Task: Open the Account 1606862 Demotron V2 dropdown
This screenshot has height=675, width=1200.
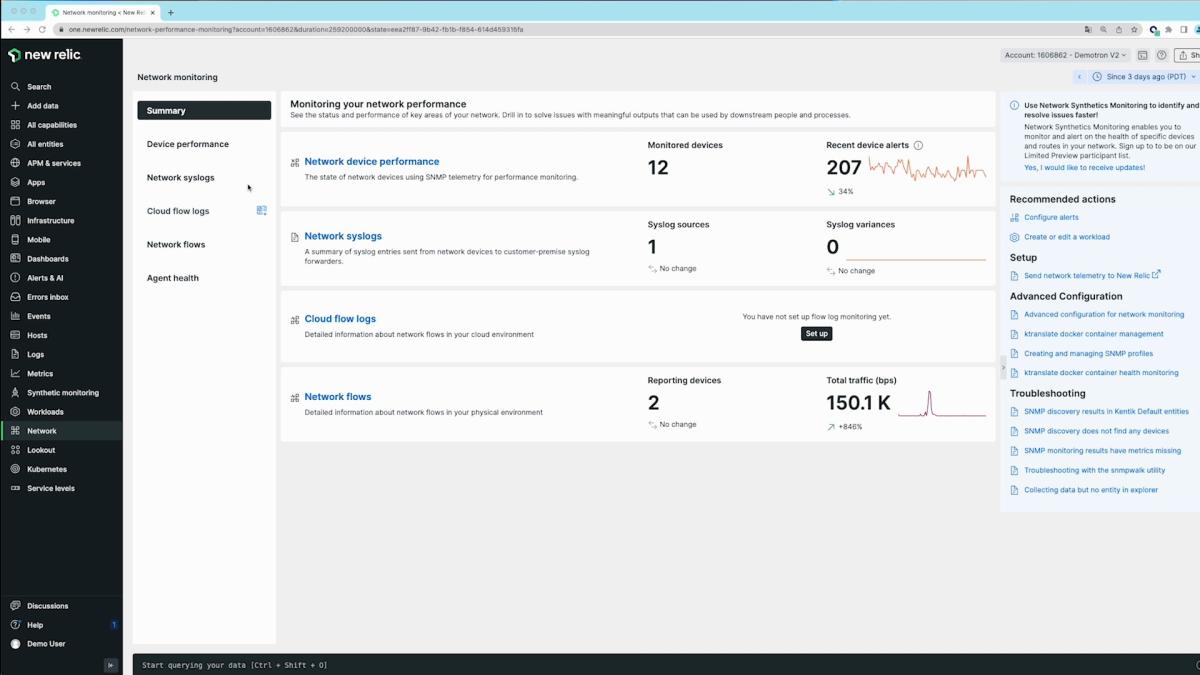Action: coord(1066,55)
